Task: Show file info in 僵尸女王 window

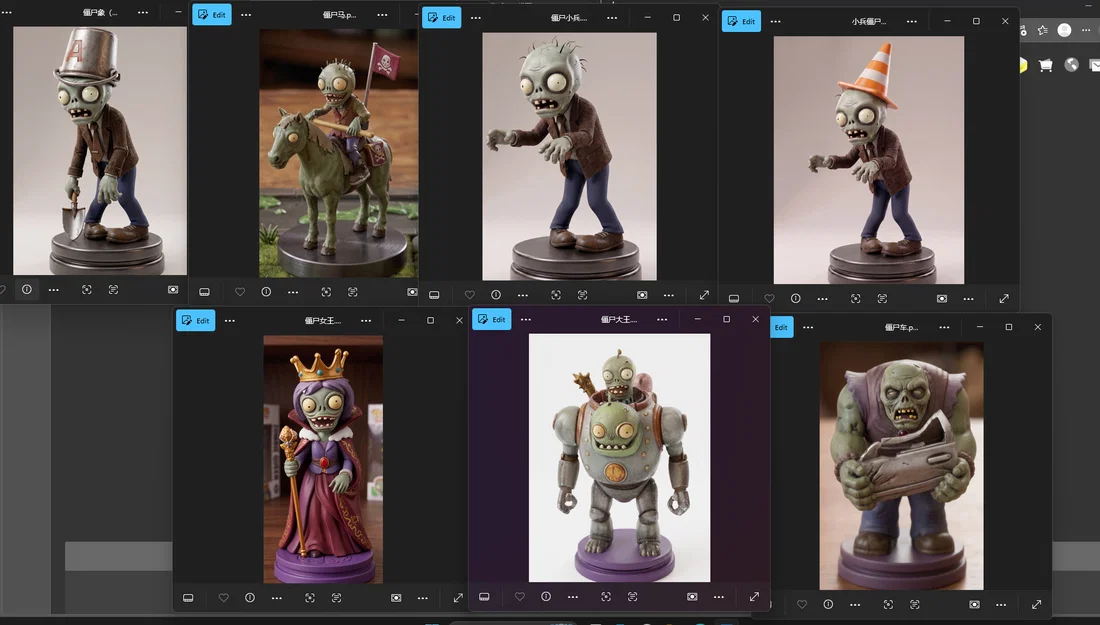Action: point(250,598)
